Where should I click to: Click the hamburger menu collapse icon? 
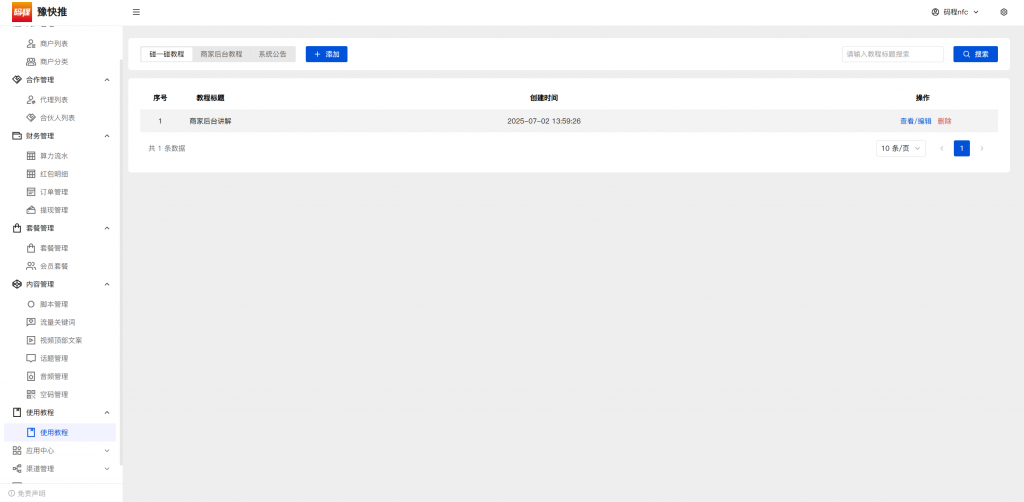coord(136,12)
